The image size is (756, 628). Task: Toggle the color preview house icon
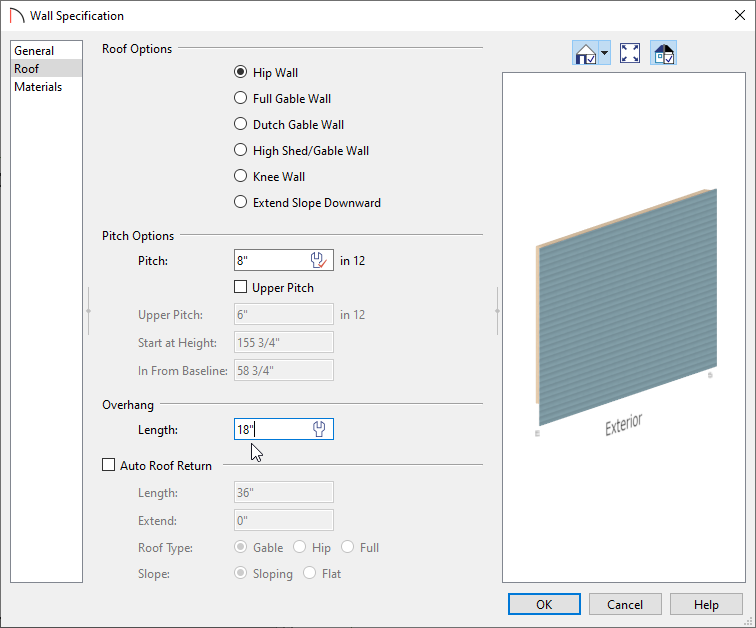[663, 53]
